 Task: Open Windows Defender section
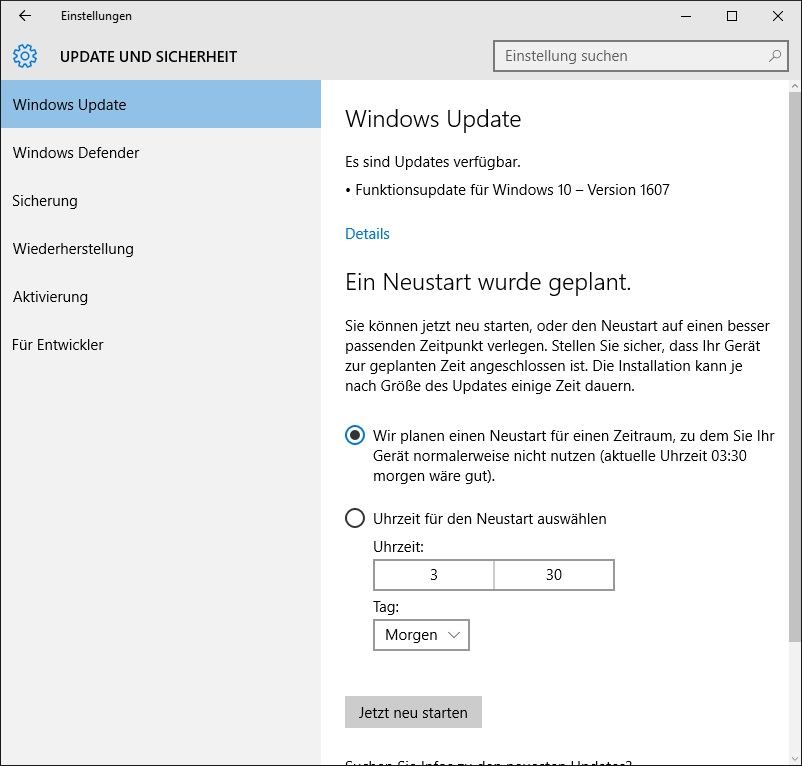pos(161,152)
